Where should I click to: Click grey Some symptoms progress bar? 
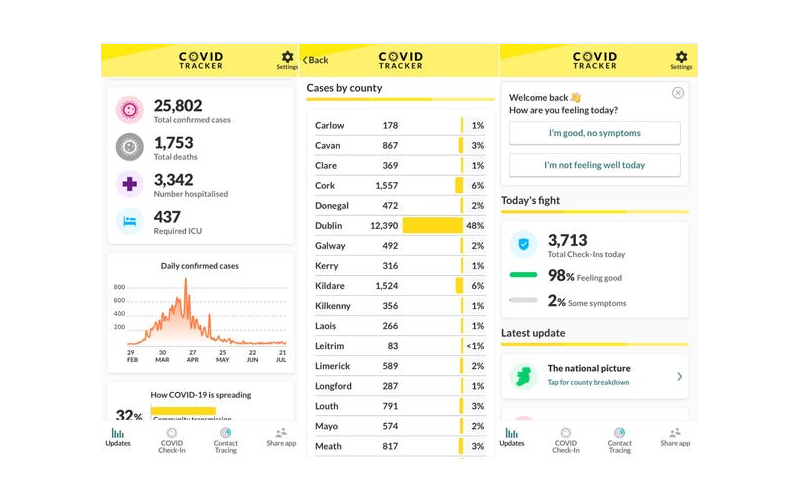click(x=523, y=300)
